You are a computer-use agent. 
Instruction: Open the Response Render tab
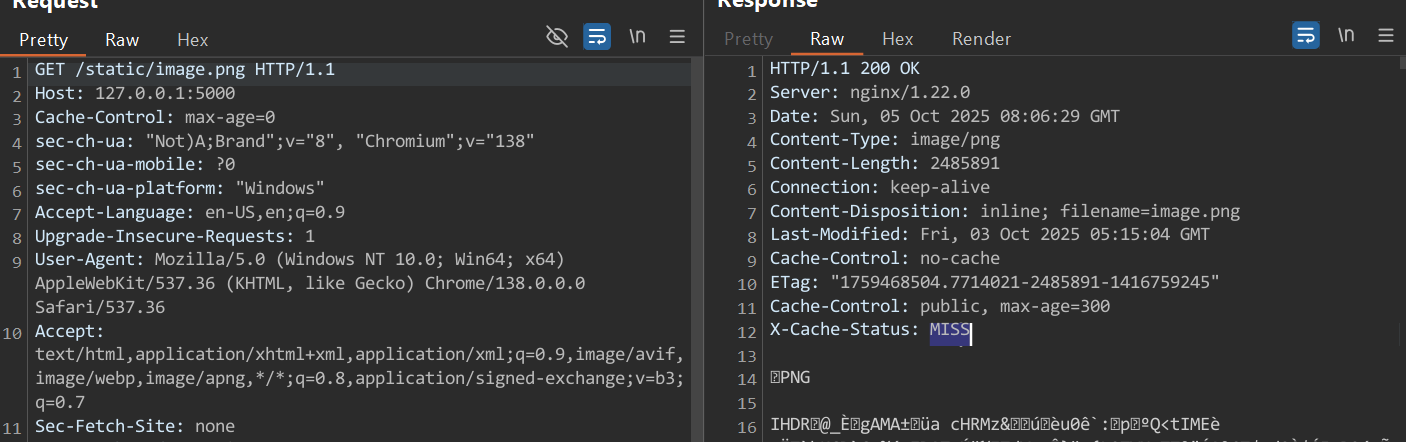[x=981, y=39]
